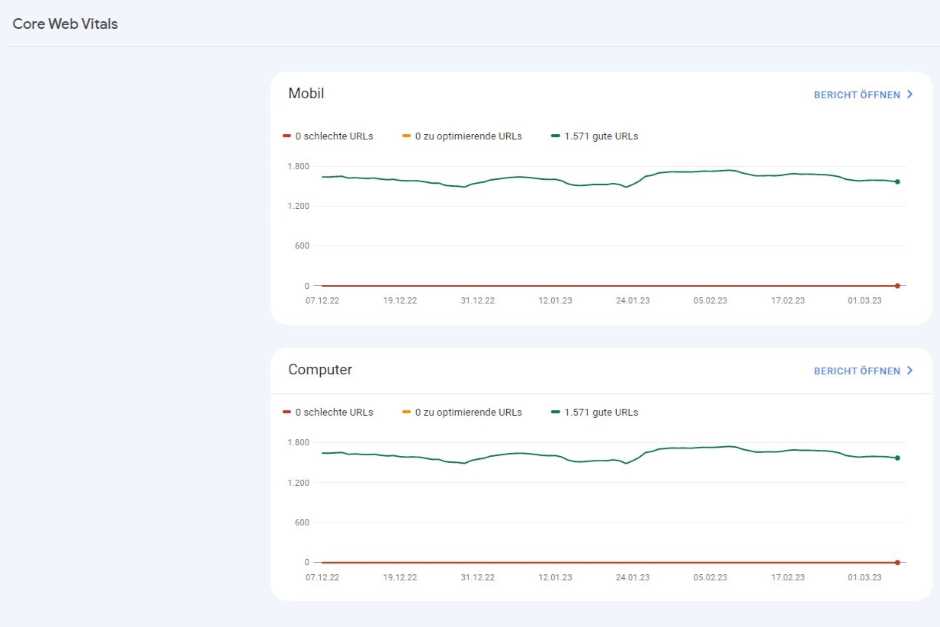Click red legend swatch in Mobil chart
The image size is (940, 627).
pos(287,136)
